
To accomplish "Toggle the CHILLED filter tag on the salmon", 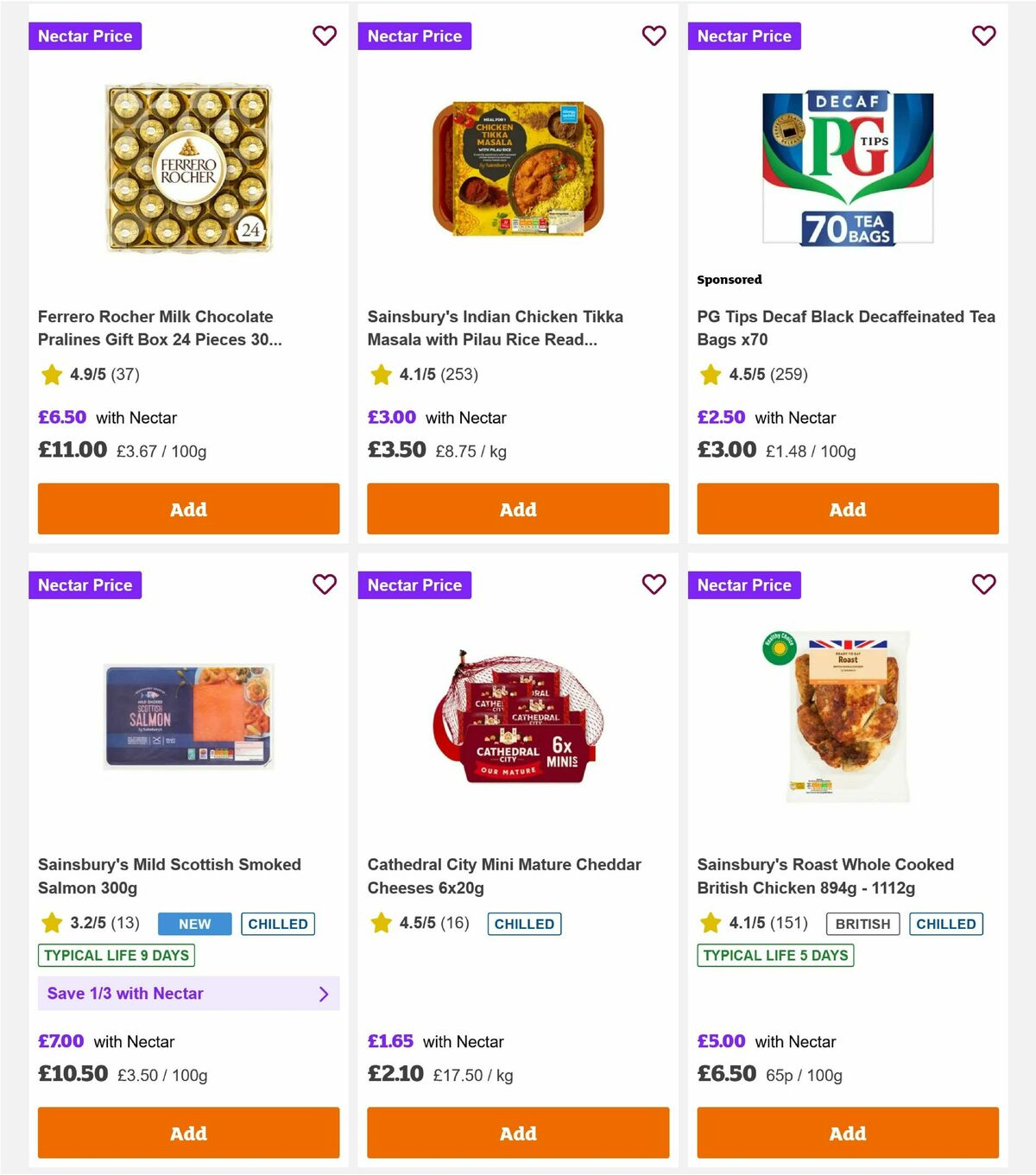I will click(278, 924).
